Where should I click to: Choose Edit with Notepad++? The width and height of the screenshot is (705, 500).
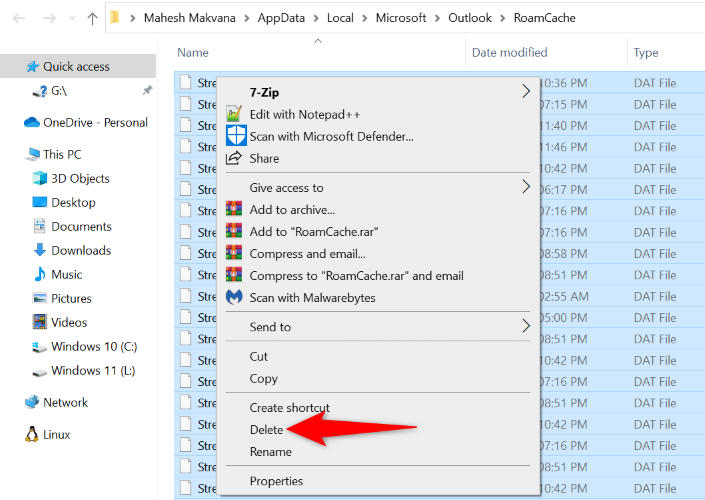point(378,114)
